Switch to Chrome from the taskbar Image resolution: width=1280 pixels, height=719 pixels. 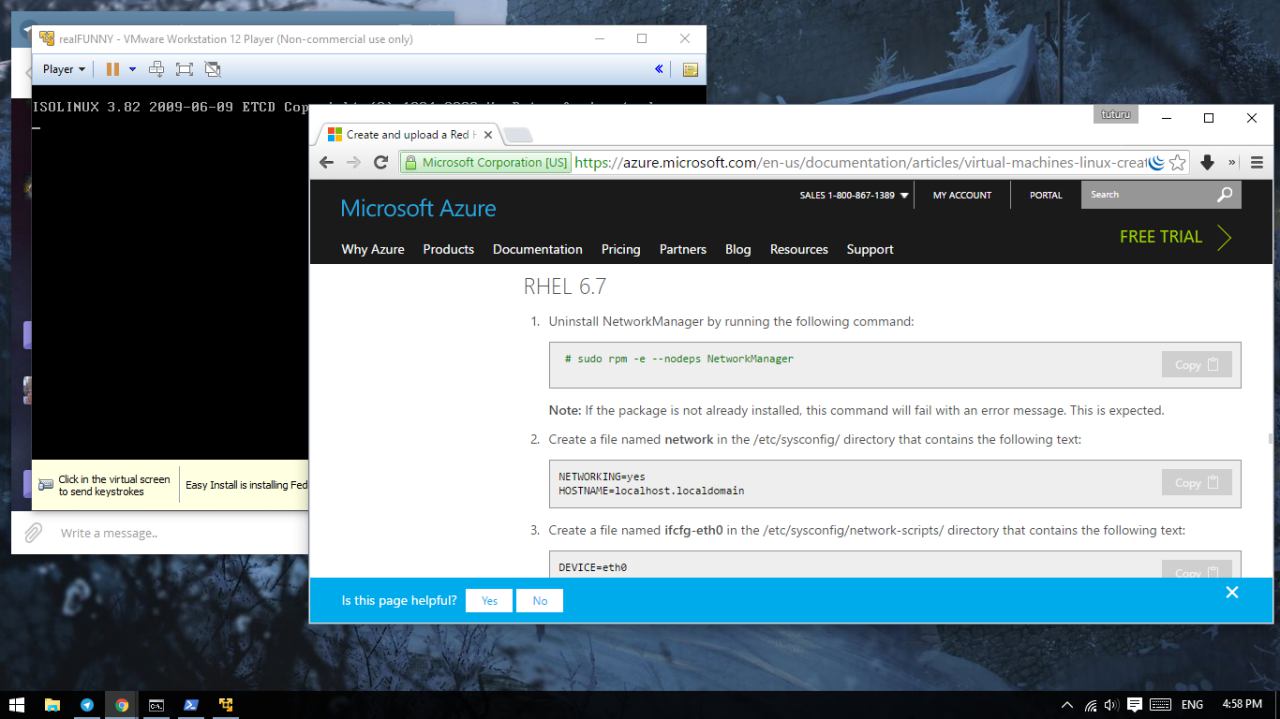point(122,705)
